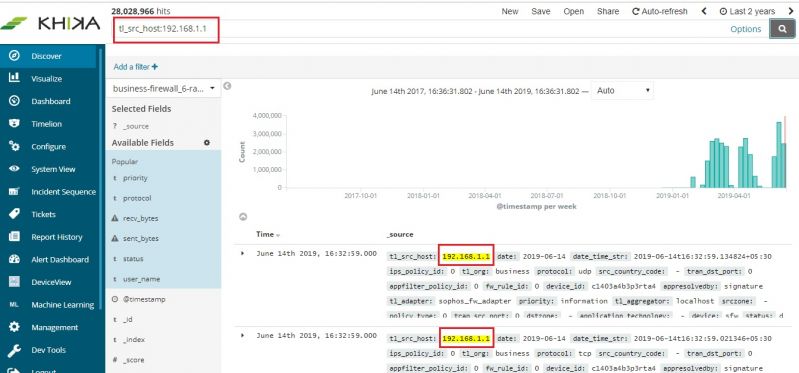Click Open in the top bar
799x373 pixels.
point(574,11)
